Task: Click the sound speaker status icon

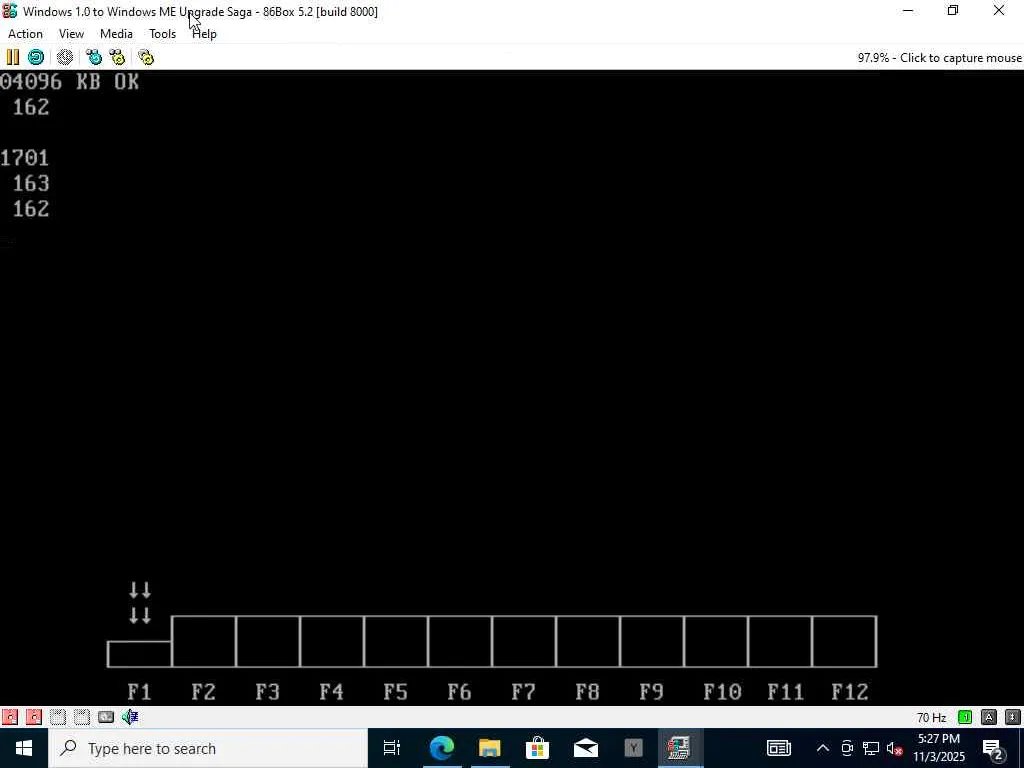Action: tap(130, 717)
